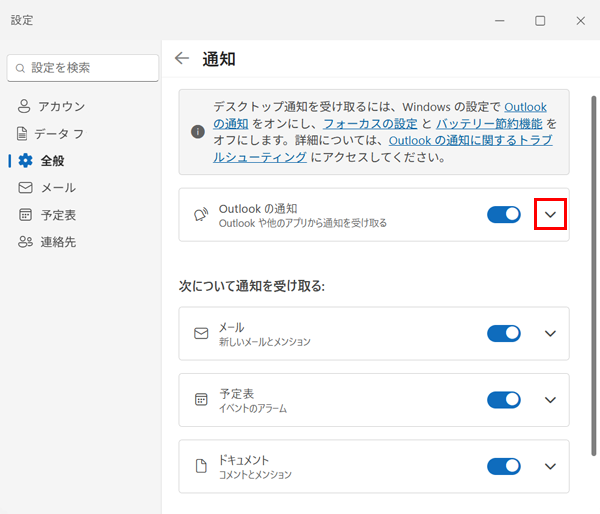Click the envelope icon in メール notification card
The width and height of the screenshot is (600, 514).
click(x=201, y=333)
